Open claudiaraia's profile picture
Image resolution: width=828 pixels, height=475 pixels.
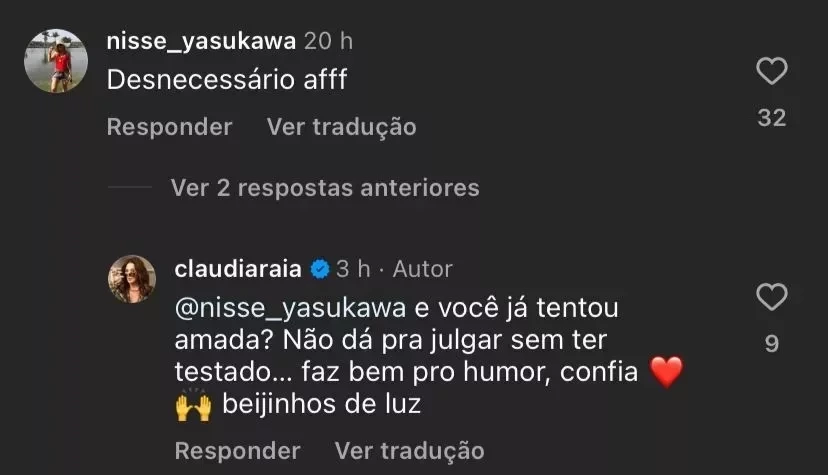tap(132, 277)
